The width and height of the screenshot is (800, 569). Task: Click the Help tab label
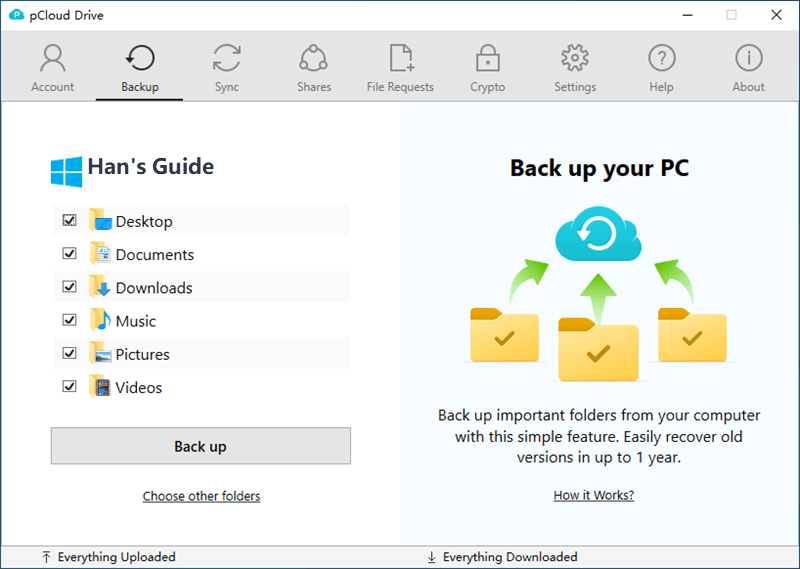click(x=661, y=87)
